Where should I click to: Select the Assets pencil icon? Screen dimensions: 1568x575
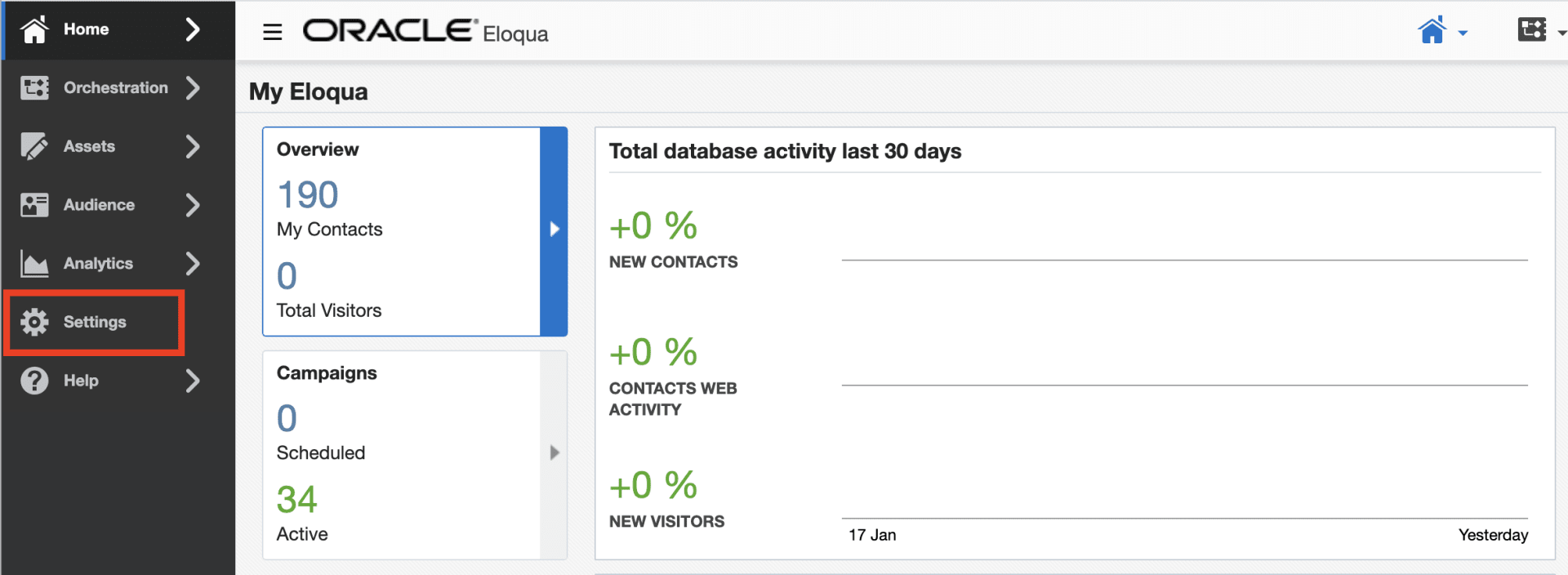(x=34, y=146)
